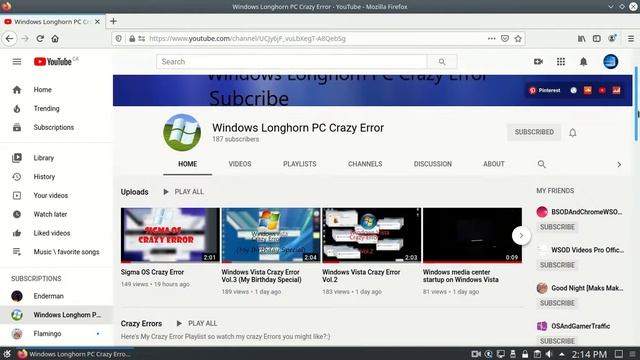Reload the page in Firefox
Screen dimensions: 640x360
(40, 39)
